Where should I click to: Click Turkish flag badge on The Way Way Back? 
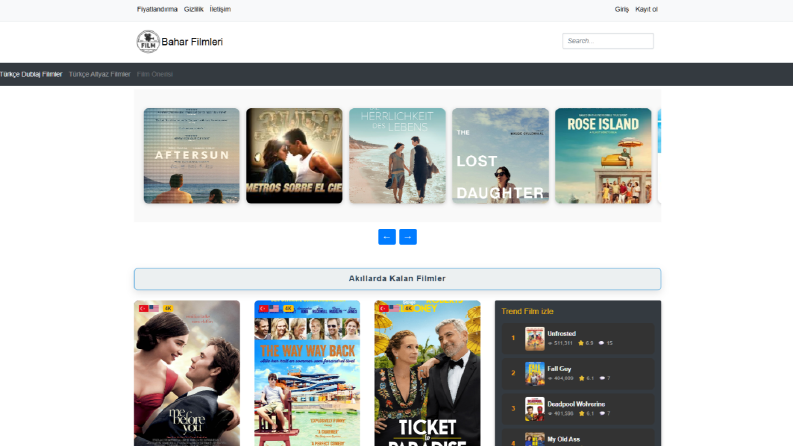click(x=263, y=308)
